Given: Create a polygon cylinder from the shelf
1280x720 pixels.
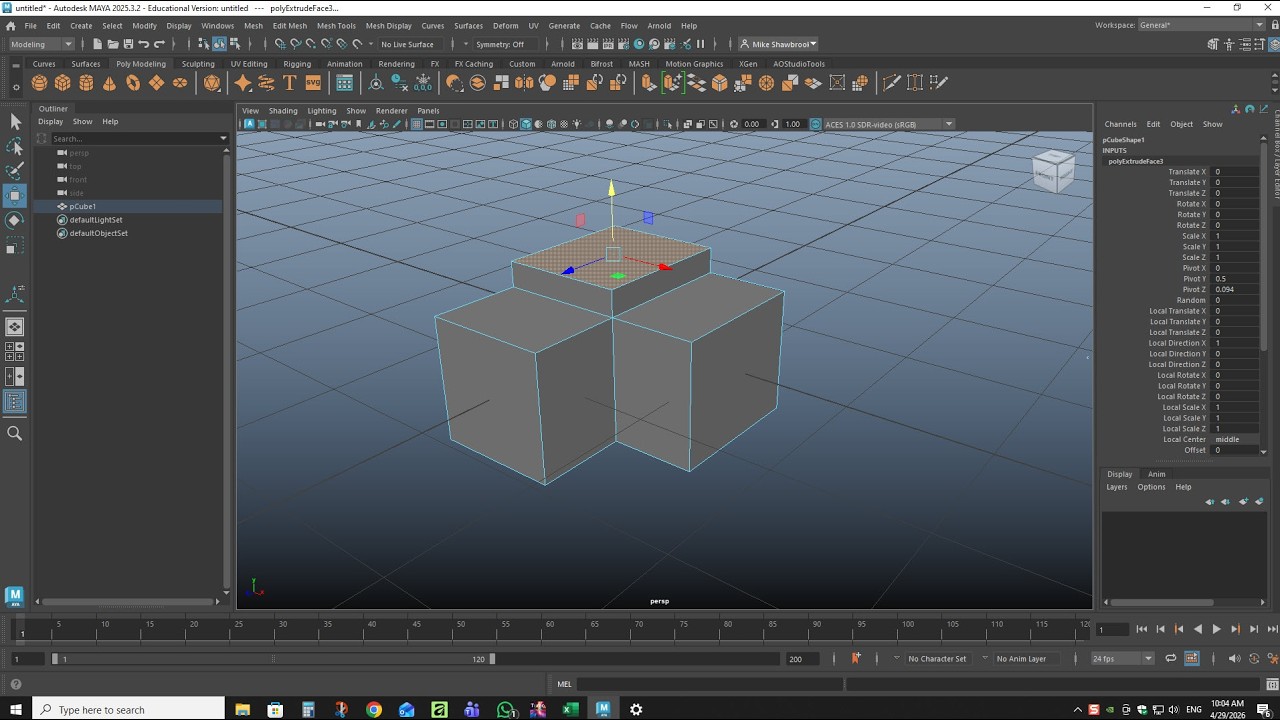Looking at the screenshot, I should tap(86, 83).
